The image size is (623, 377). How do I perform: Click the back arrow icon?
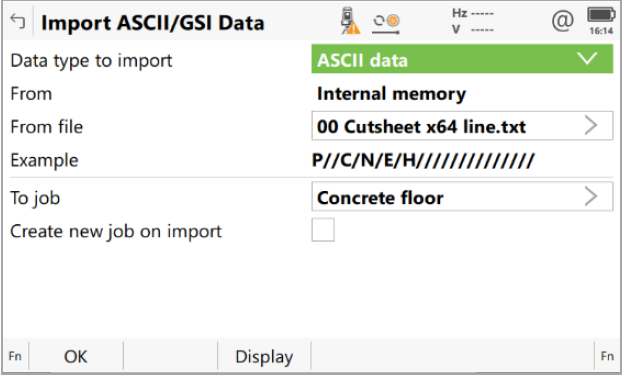[17, 21]
